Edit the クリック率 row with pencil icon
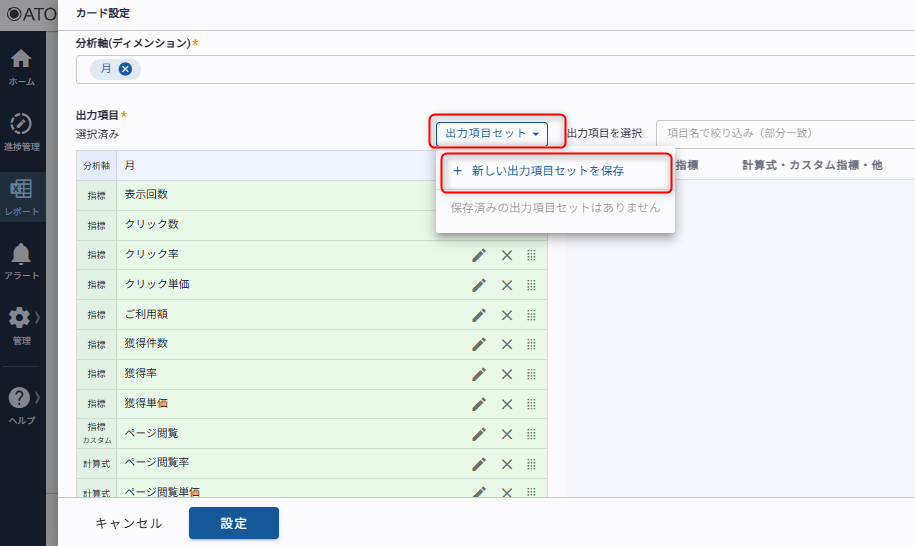Image resolution: width=915 pixels, height=546 pixels. (479, 256)
